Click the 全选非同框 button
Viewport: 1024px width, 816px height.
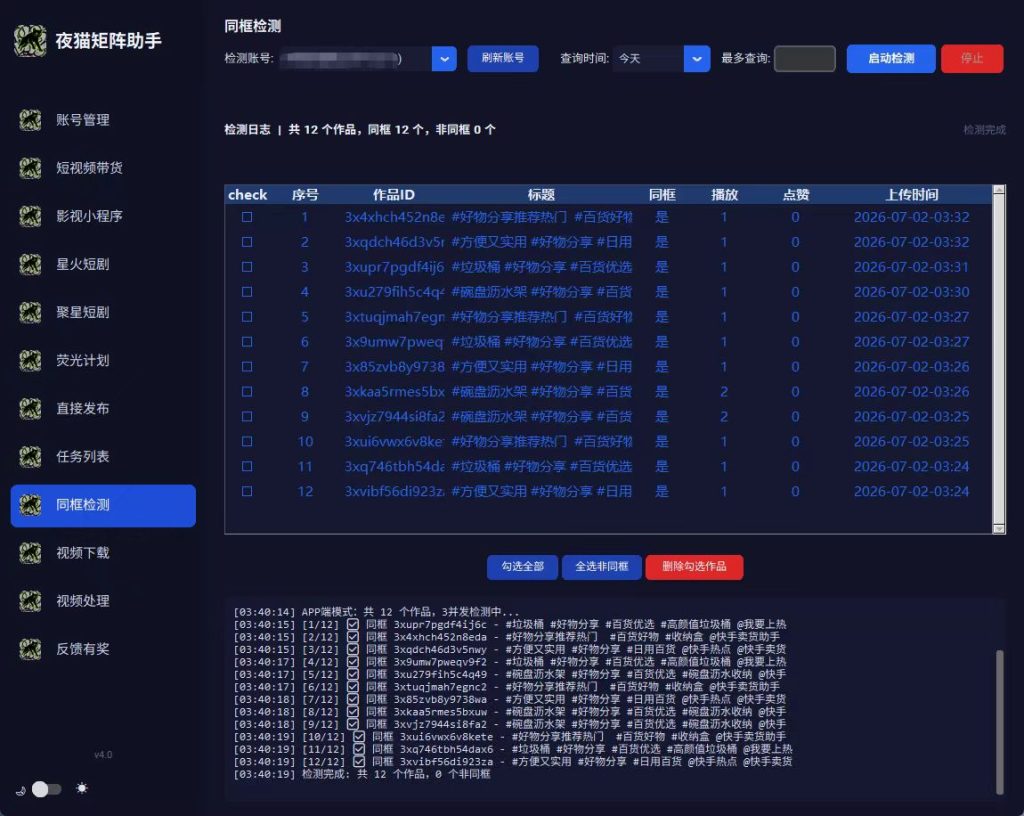pos(601,567)
